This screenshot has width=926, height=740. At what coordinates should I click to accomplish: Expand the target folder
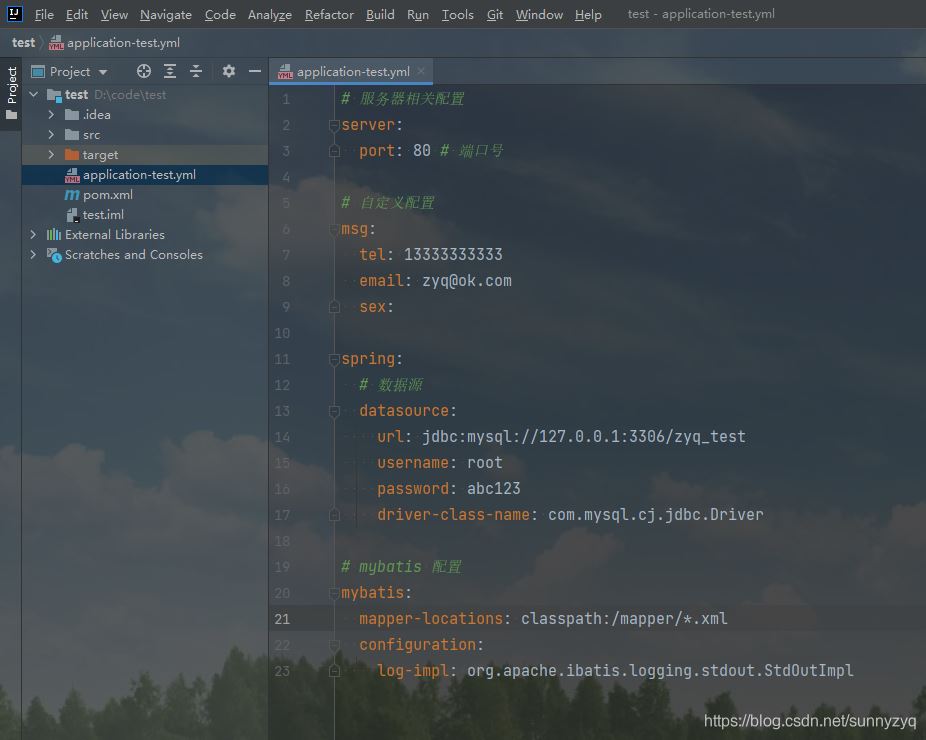51,155
